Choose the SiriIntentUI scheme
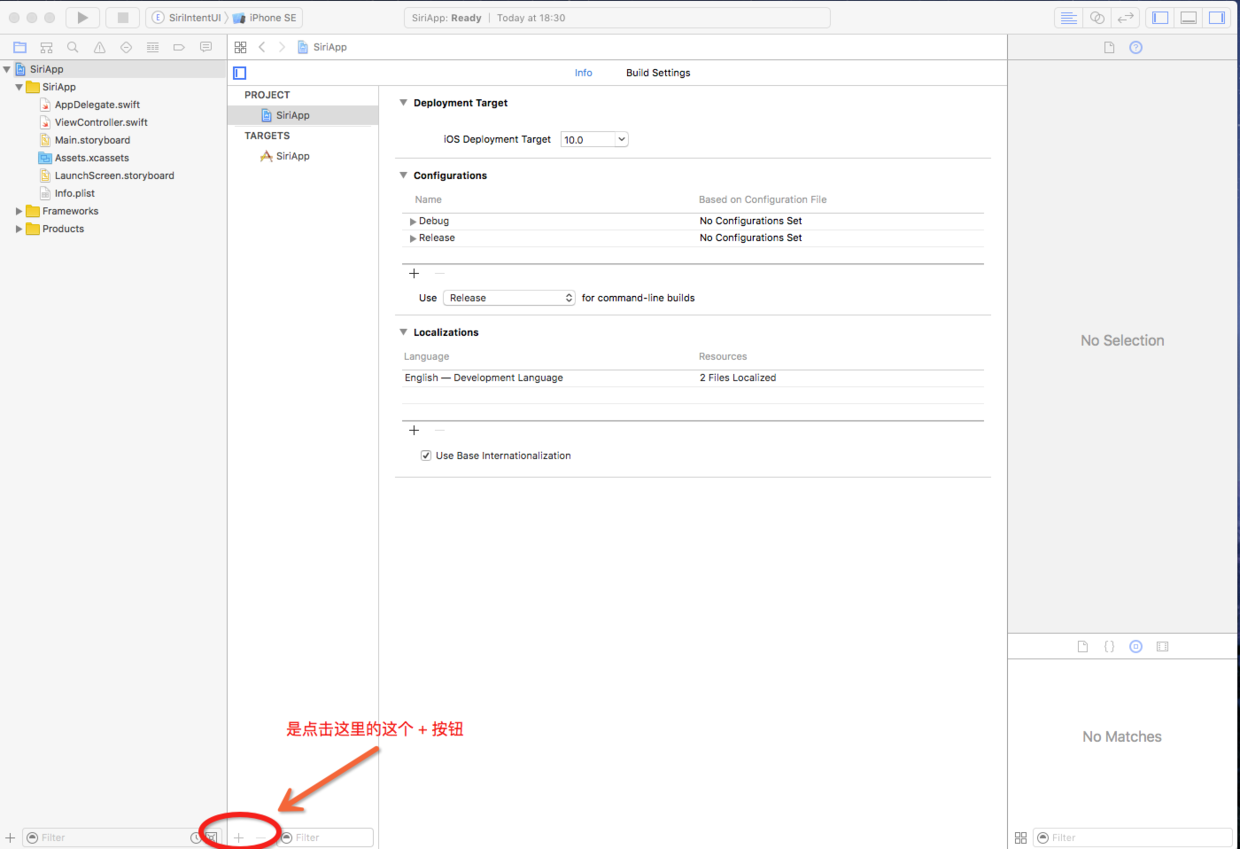 [x=187, y=18]
